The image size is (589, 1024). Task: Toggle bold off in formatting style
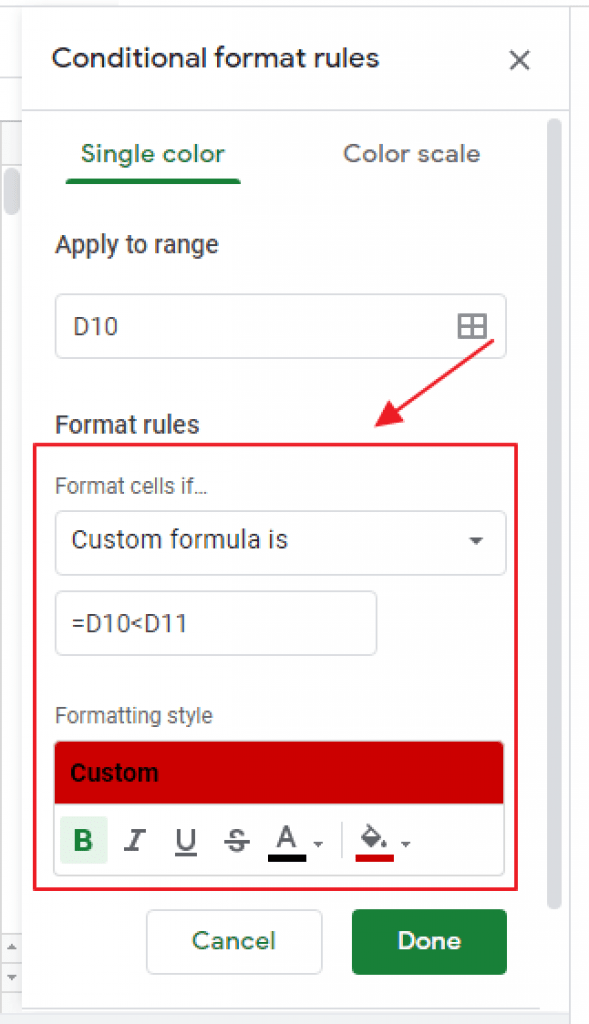click(83, 840)
